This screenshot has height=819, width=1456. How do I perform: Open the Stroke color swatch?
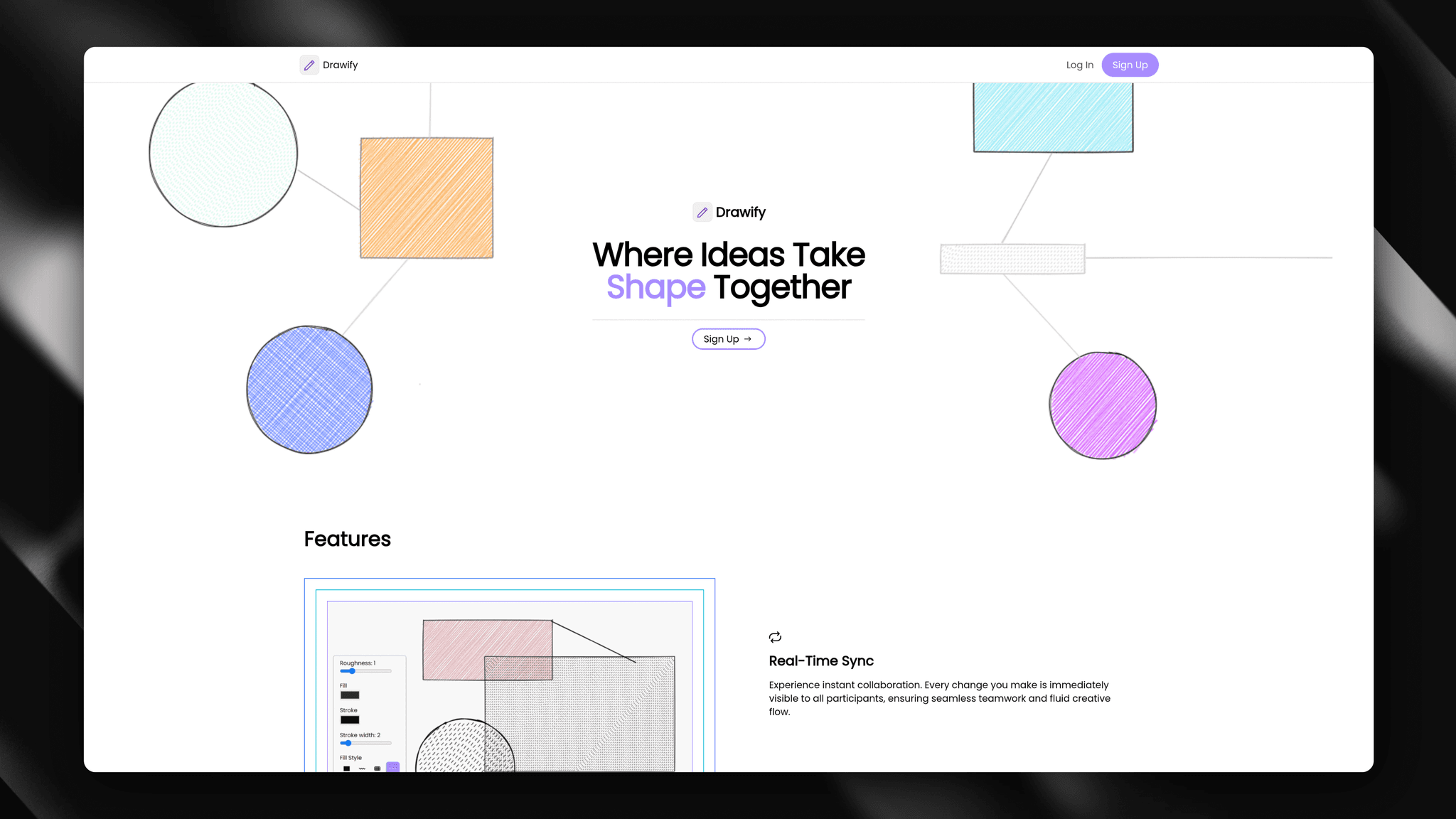tap(350, 720)
